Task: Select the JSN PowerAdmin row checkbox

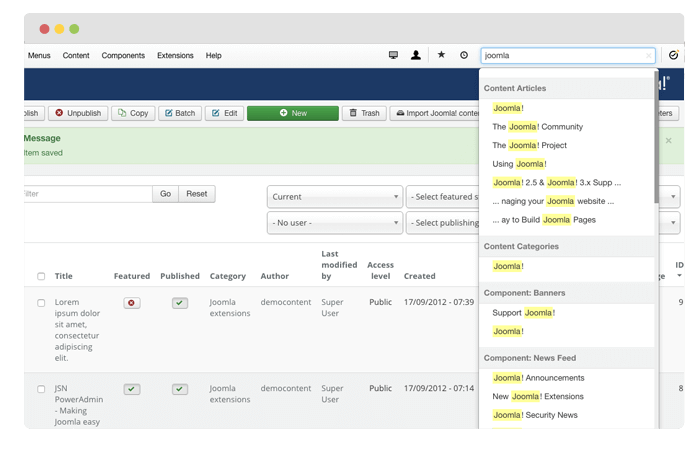Action: [41, 389]
